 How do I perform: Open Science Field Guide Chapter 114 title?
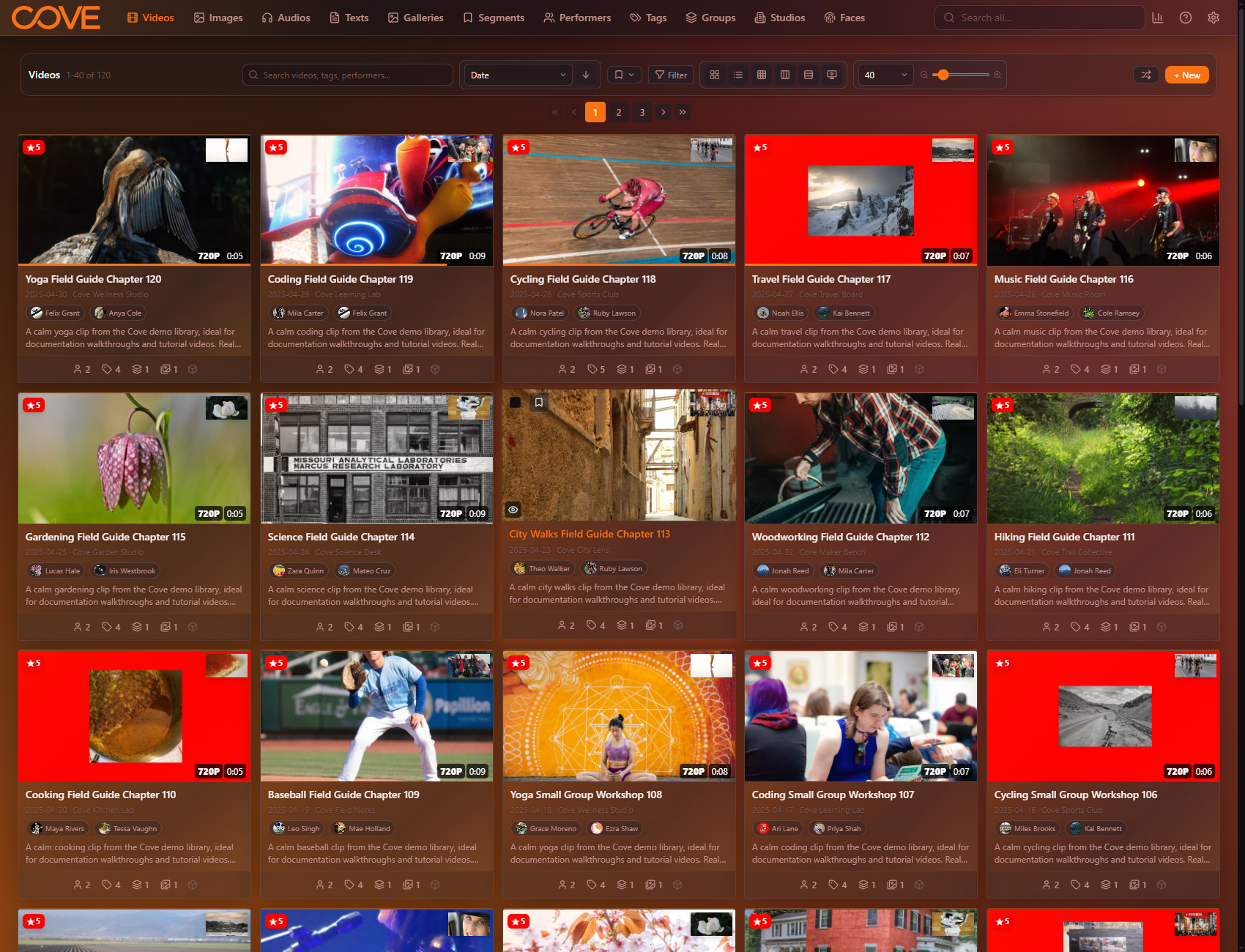341,537
